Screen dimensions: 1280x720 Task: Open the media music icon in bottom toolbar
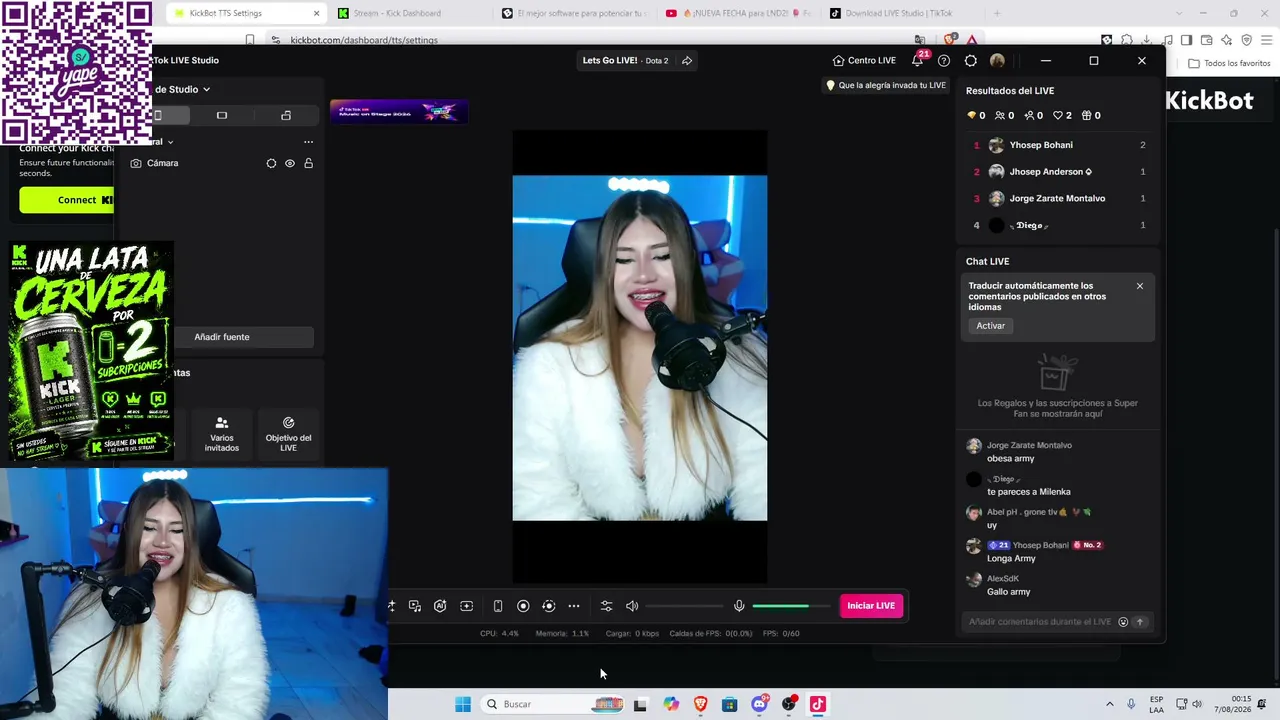(415, 606)
